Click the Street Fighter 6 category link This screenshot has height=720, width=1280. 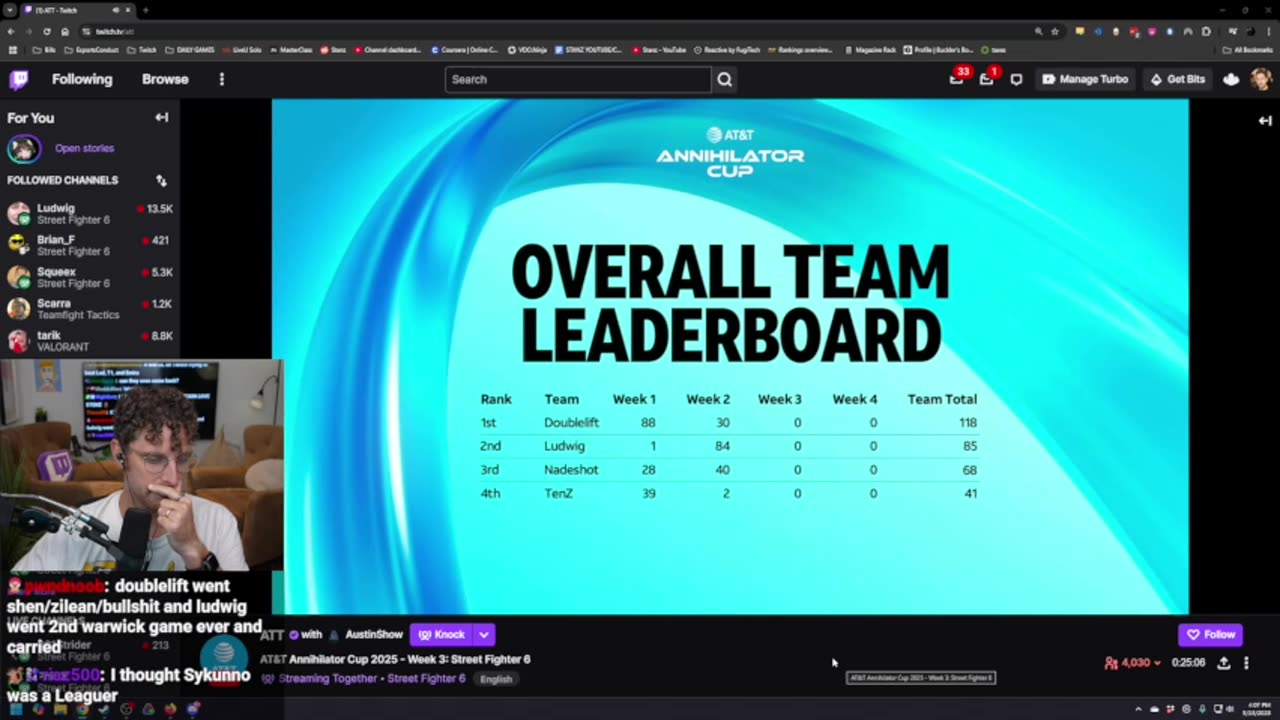pyautogui.click(x=426, y=679)
